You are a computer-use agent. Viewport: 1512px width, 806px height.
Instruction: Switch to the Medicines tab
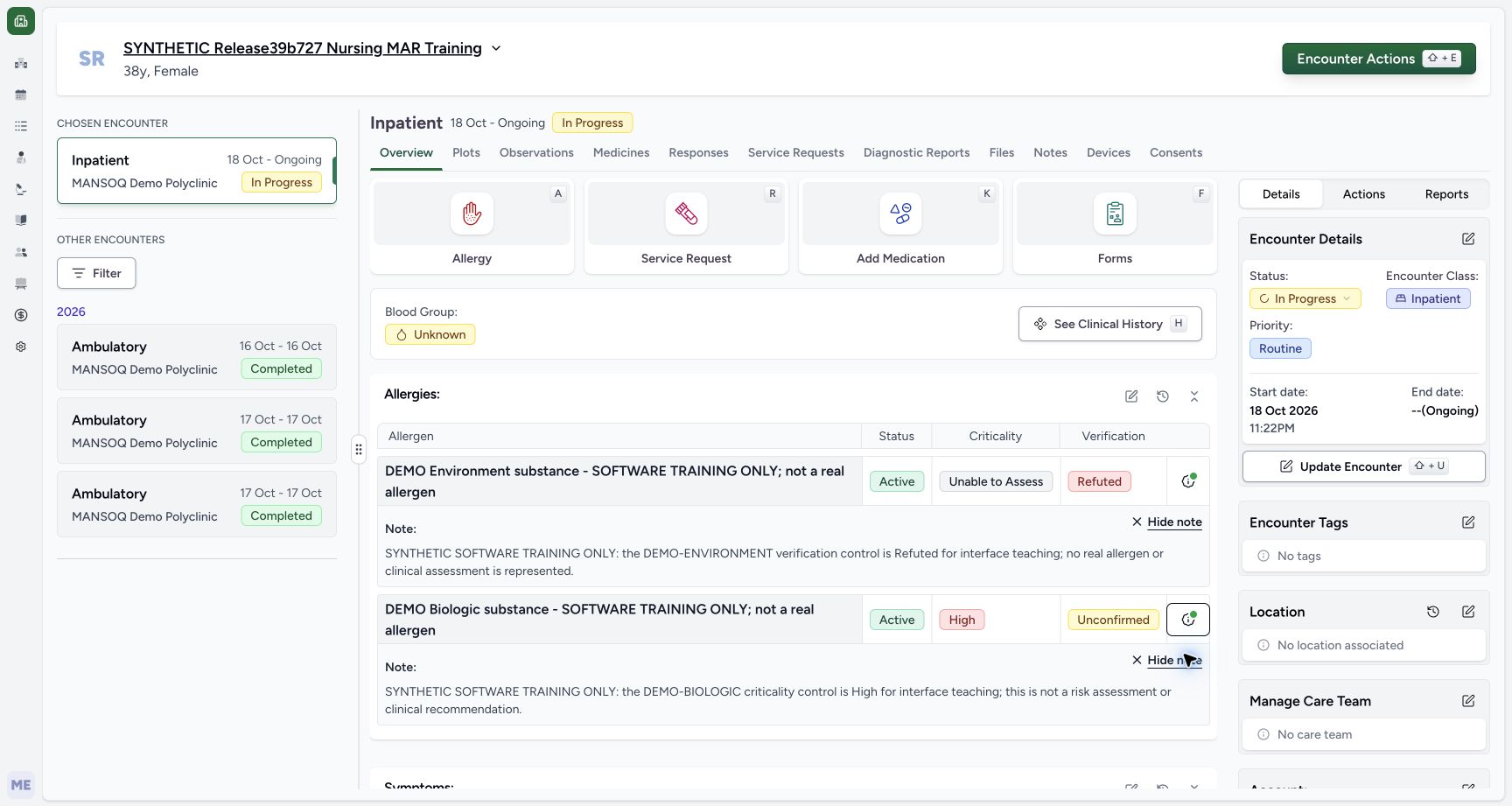(621, 152)
